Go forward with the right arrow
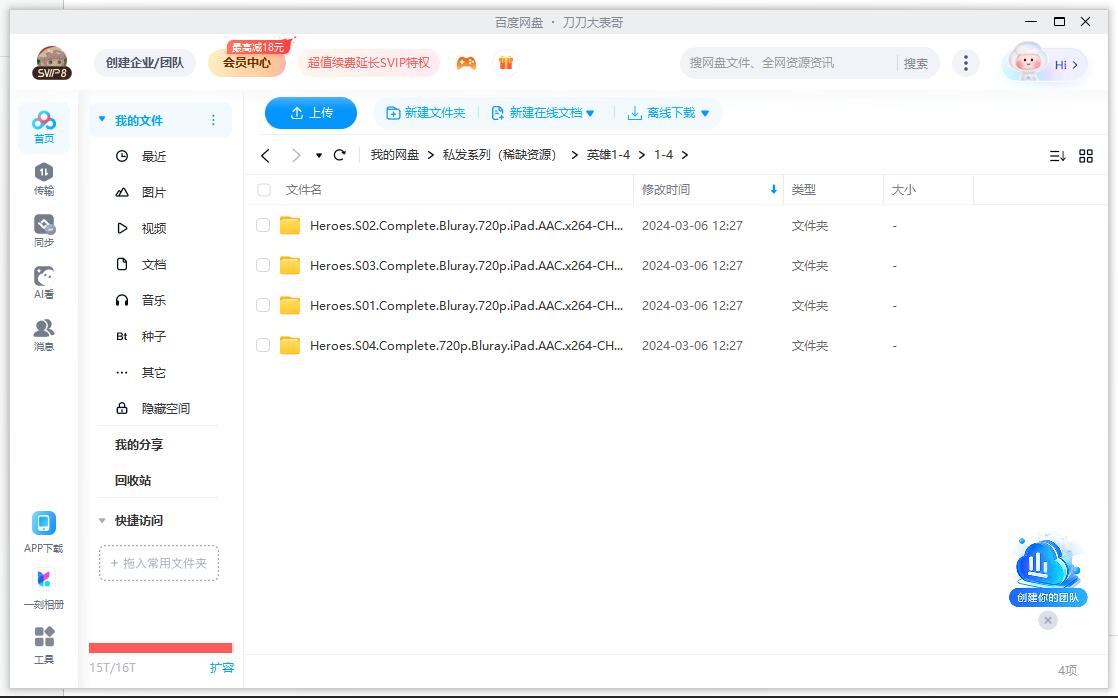 [x=296, y=155]
